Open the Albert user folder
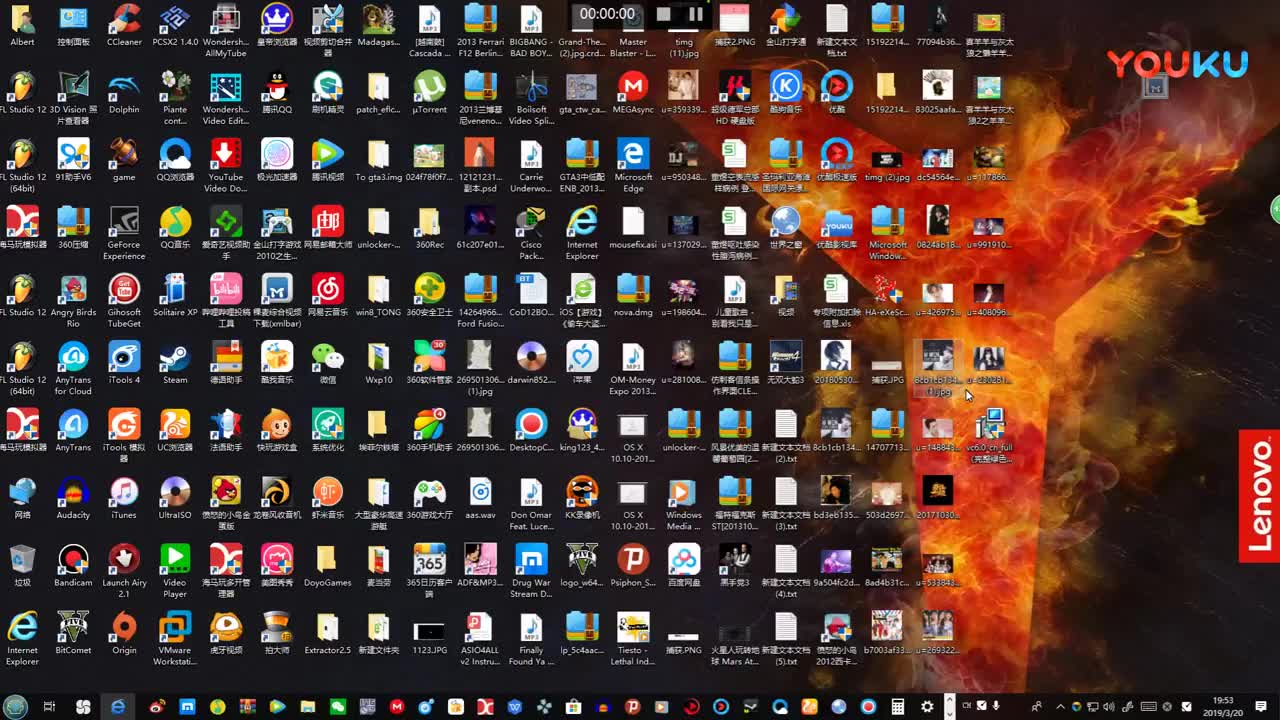 point(22,27)
